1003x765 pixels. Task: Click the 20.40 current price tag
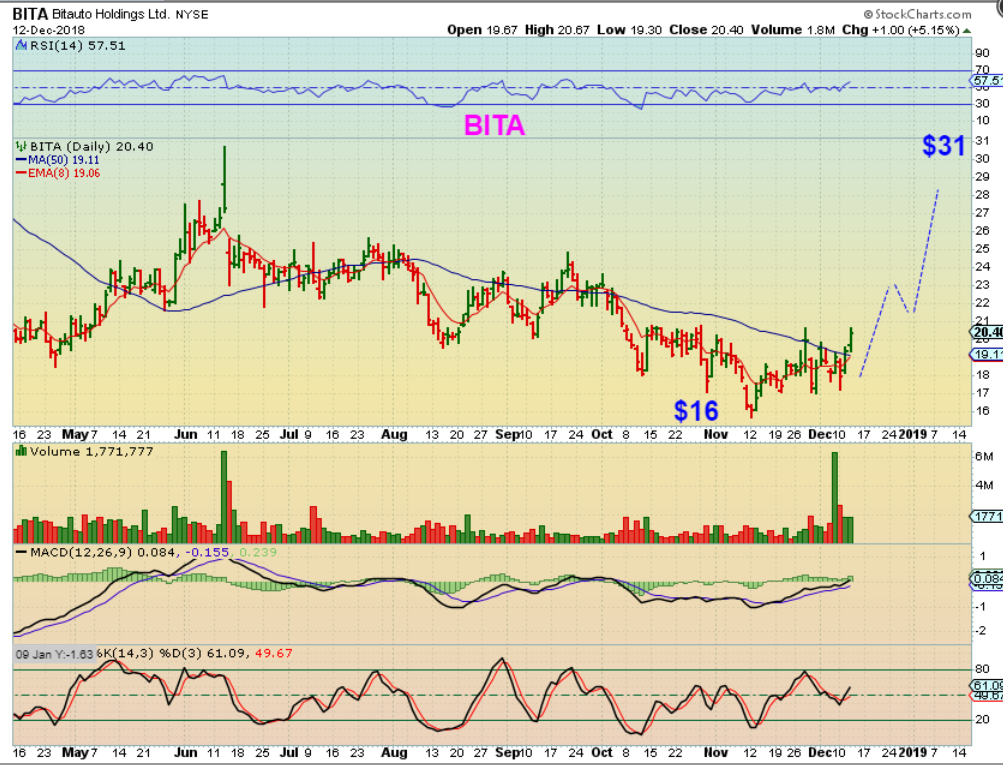[x=985, y=332]
